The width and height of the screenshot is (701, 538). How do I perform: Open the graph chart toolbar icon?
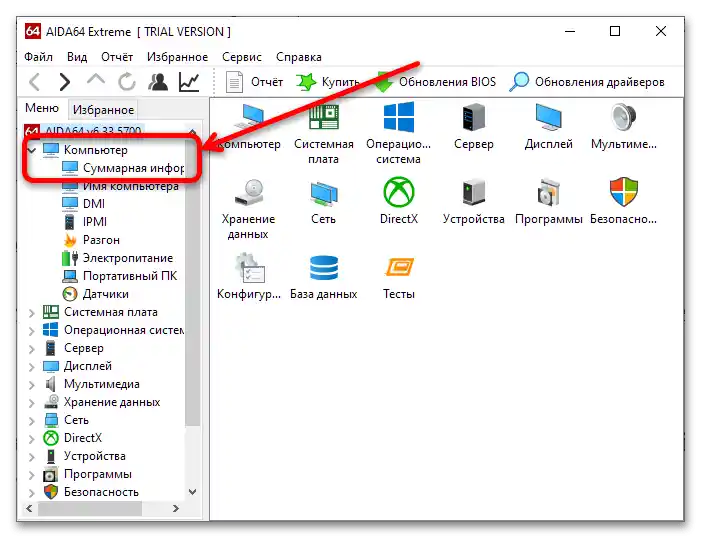pyautogui.click(x=189, y=82)
